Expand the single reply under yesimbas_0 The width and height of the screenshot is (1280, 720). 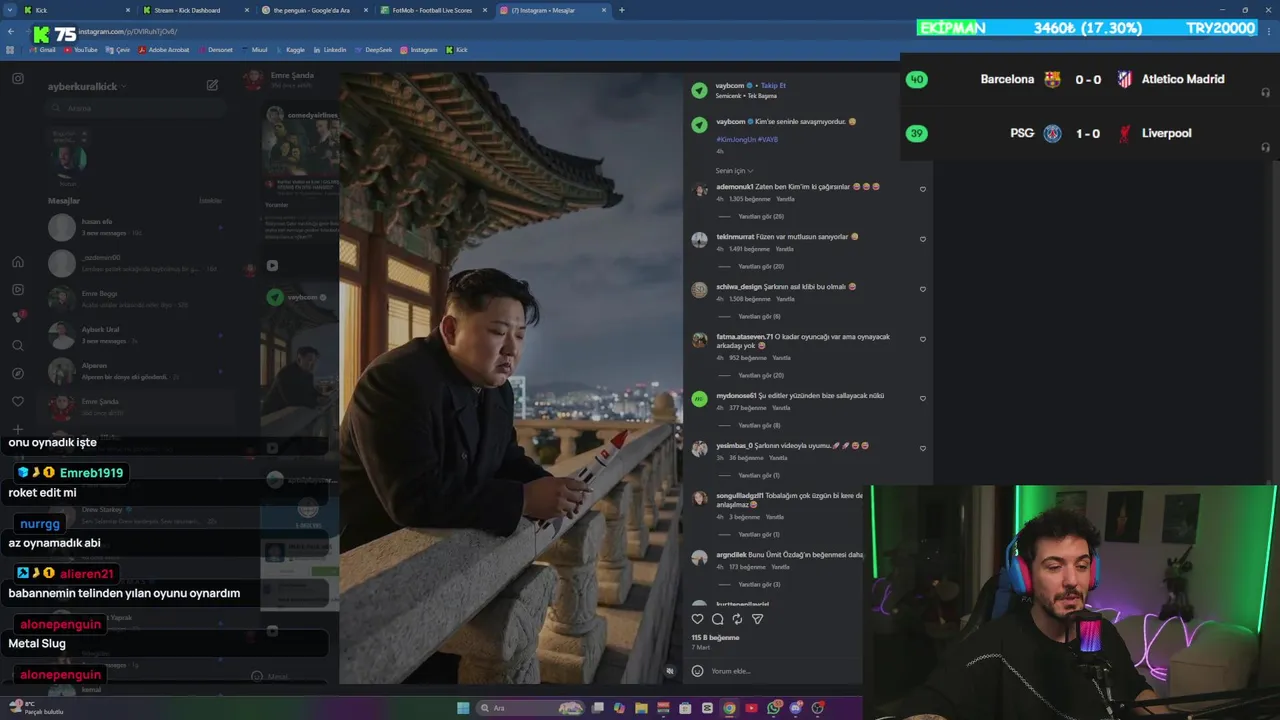[x=759, y=476]
